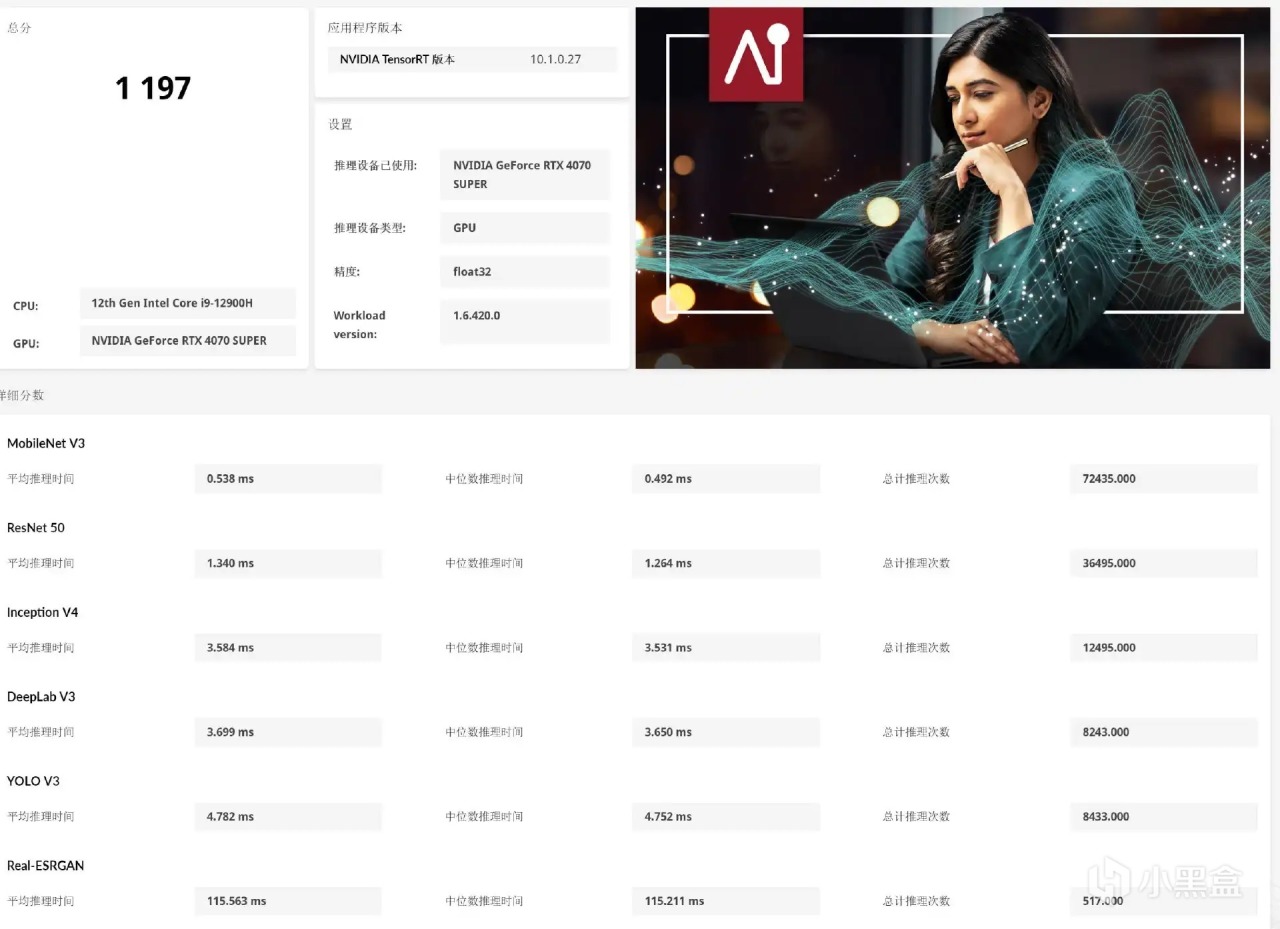Click the 设置 heading
The height and width of the screenshot is (929, 1280).
pyautogui.click(x=340, y=124)
